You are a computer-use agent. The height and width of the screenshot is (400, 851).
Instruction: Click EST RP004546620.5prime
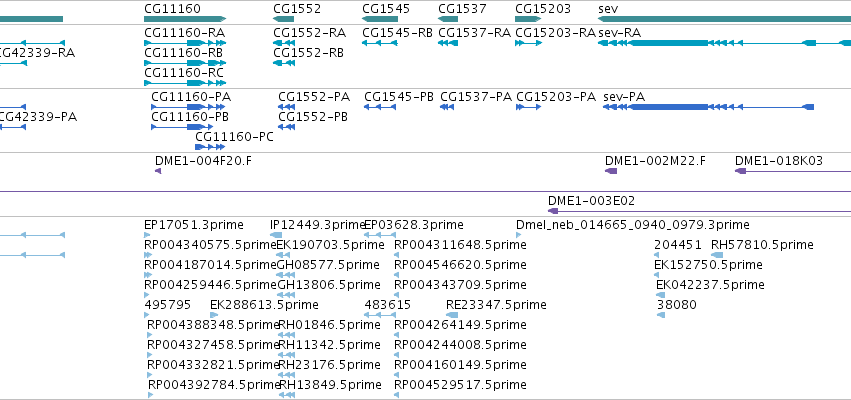point(460,265)
